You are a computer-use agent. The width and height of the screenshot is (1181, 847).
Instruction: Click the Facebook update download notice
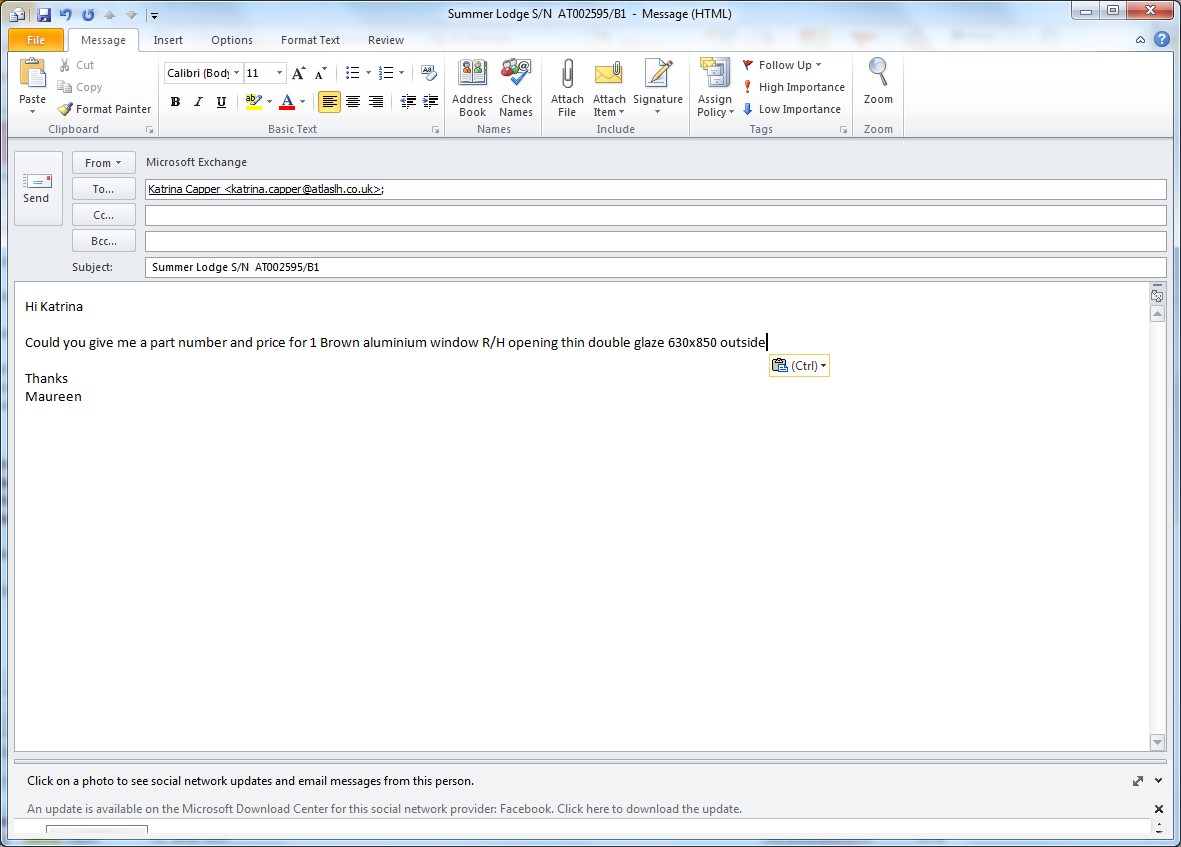[x=384, y=809]
